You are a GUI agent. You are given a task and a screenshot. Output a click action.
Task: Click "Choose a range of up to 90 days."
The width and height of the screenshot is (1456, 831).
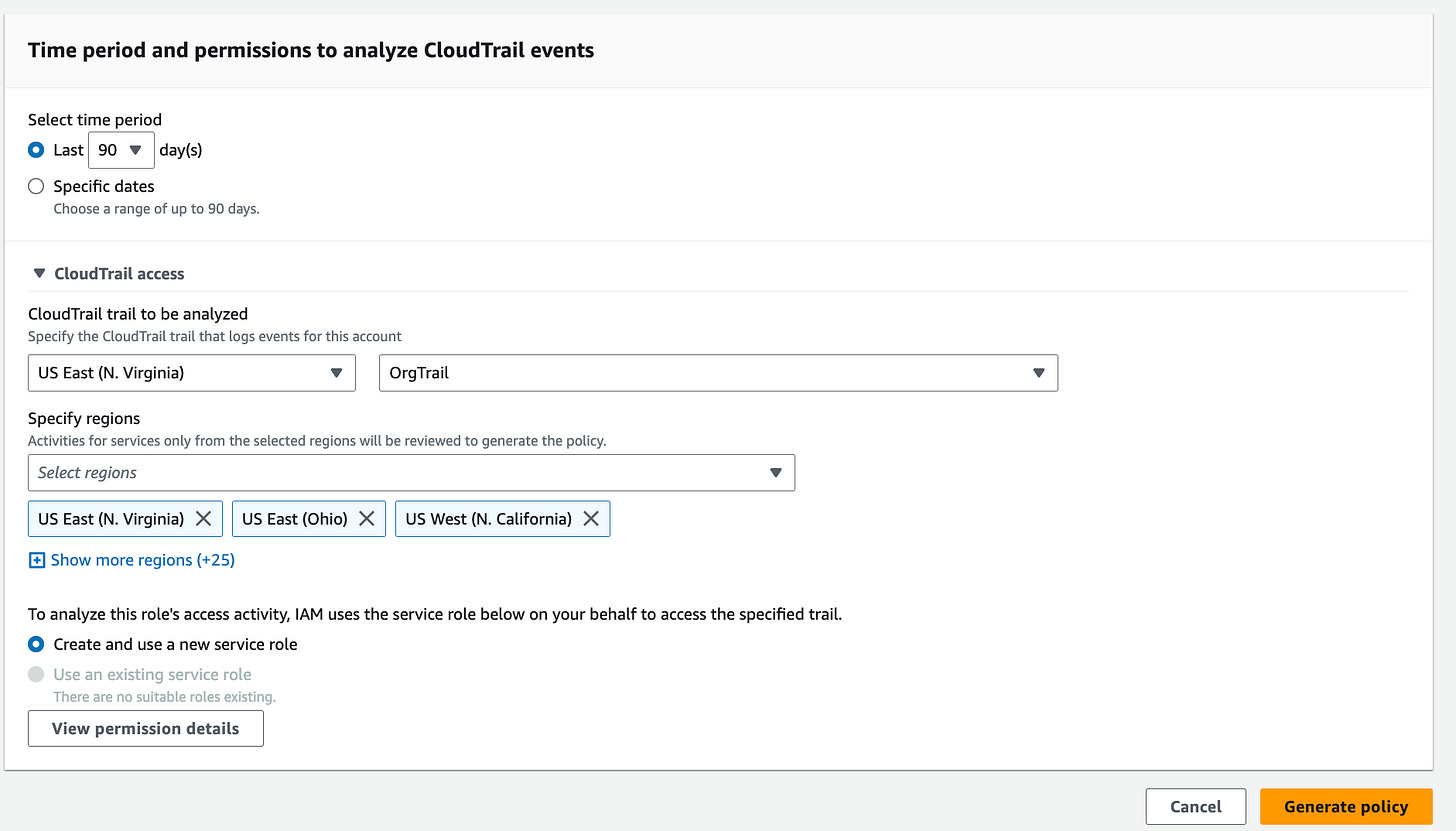tap(156, 209)
